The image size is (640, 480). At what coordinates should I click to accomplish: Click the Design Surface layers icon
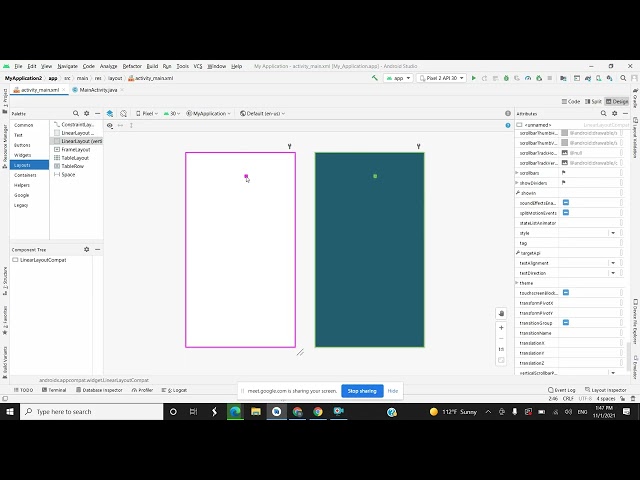(110, 113)
